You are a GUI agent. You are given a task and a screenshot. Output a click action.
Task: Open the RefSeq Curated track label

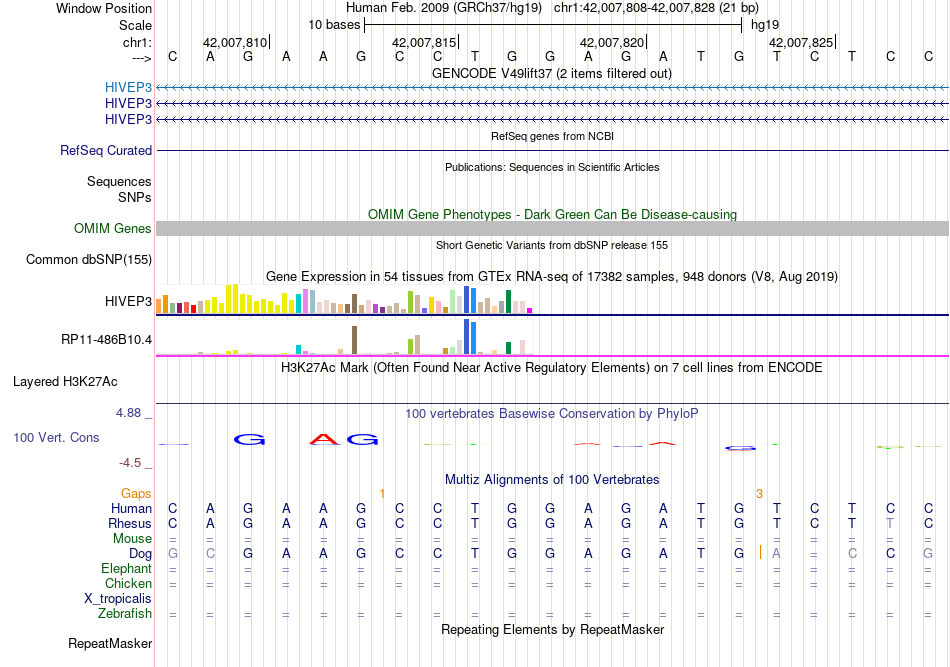105,150
